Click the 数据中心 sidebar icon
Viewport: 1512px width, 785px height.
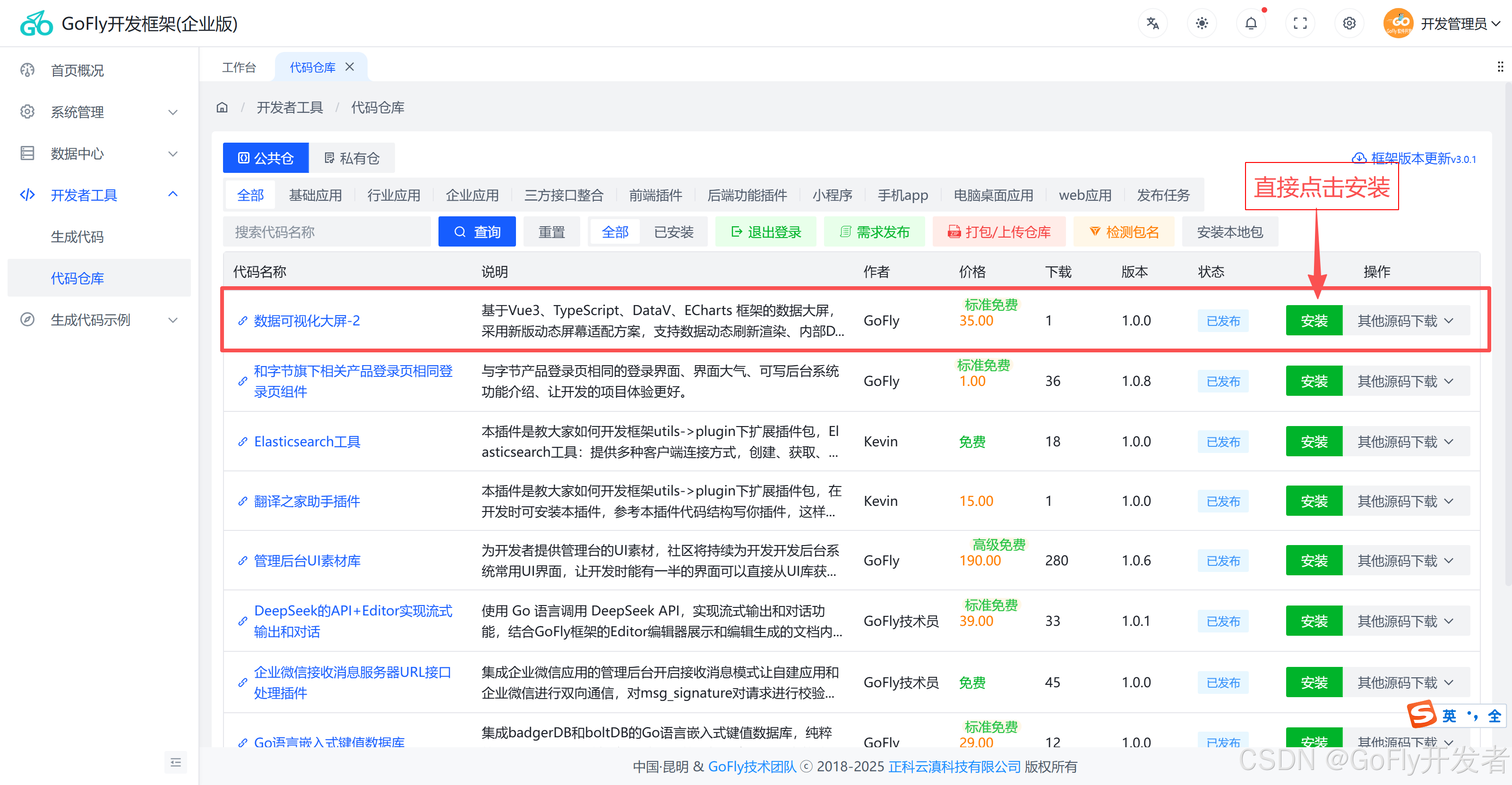(27, 153)
